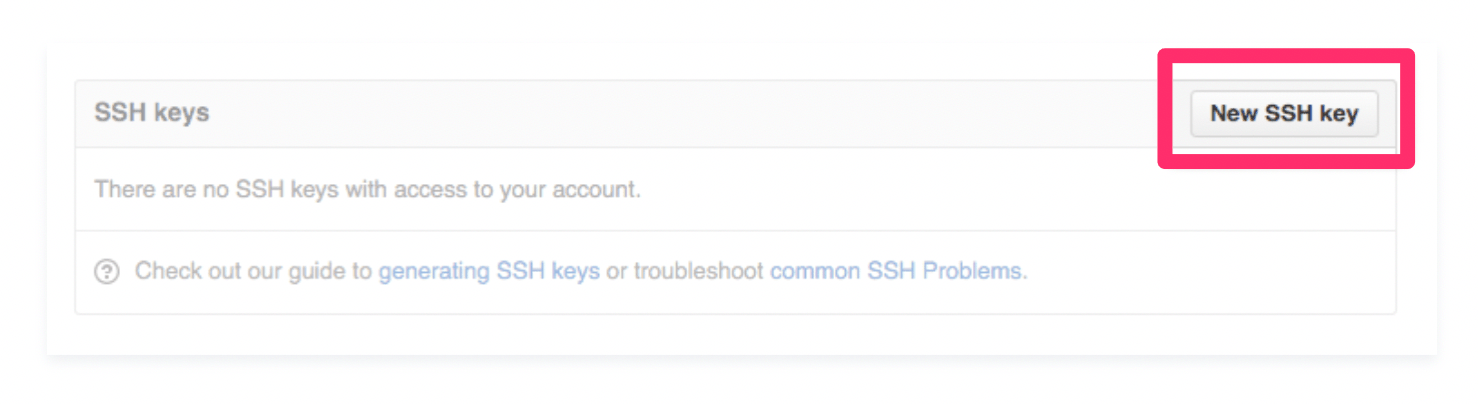Click the 'Check out our guide to' text
This screenshot has width=1478, height=404.
254,271
